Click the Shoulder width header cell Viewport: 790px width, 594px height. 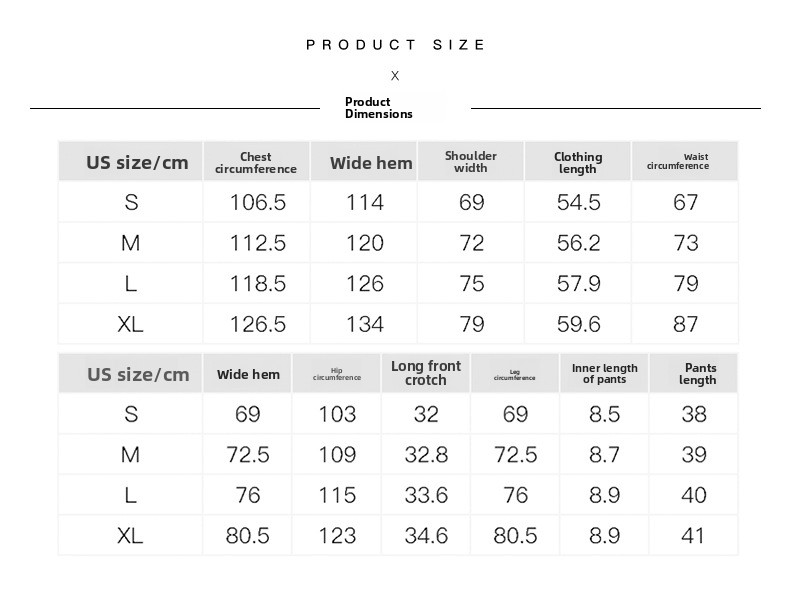click(x=471, y=162)
